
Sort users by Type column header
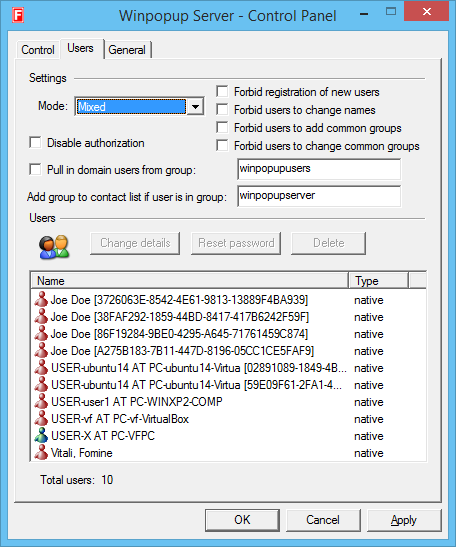tap(378, 281)
